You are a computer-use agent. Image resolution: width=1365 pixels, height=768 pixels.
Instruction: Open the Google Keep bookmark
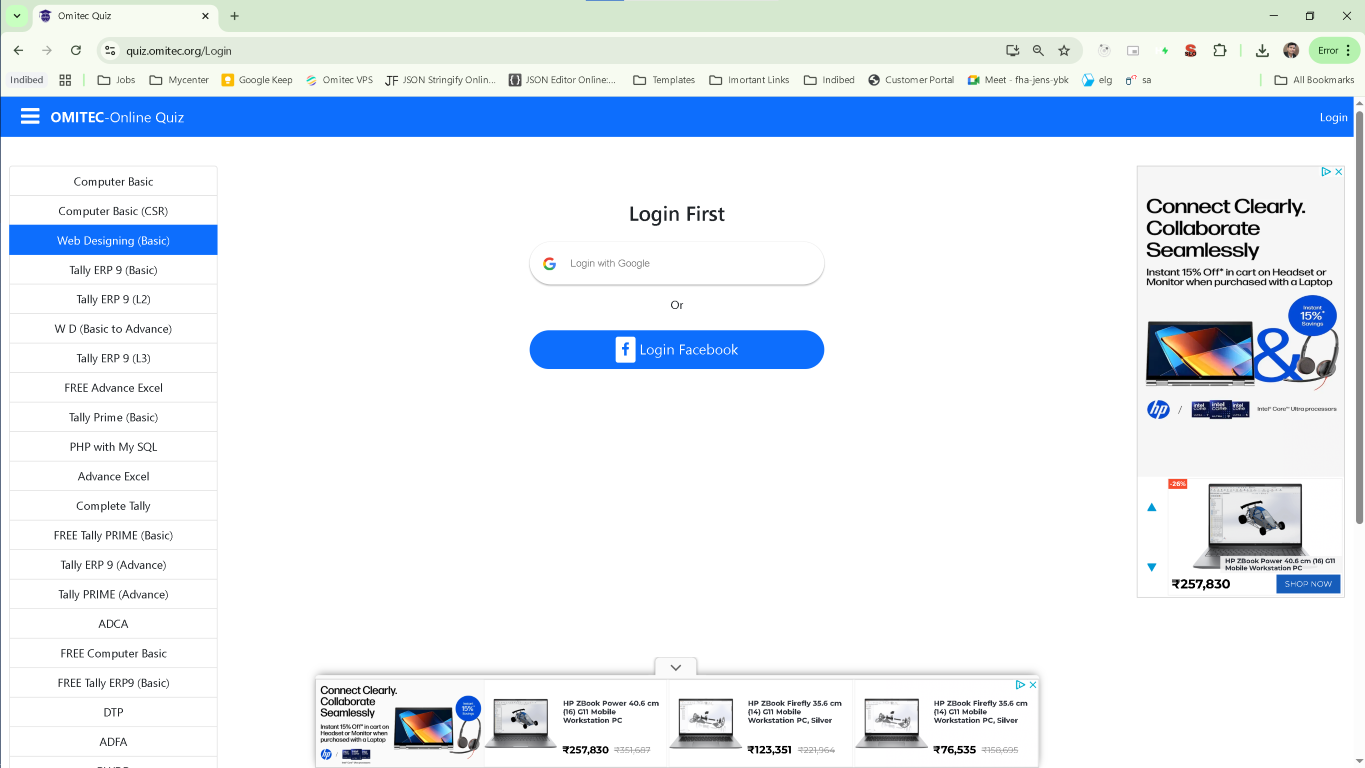257,80
